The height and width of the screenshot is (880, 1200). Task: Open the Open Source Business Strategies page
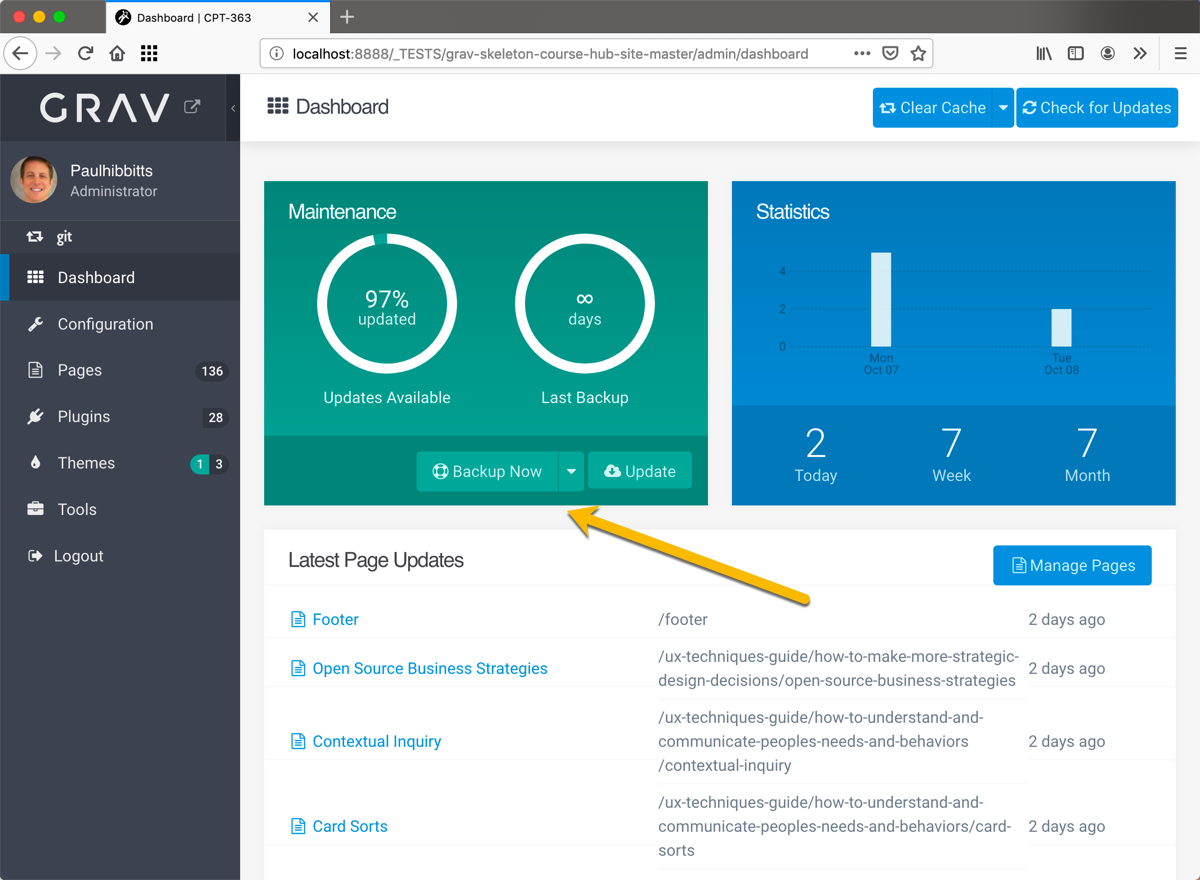pos(429,668)
